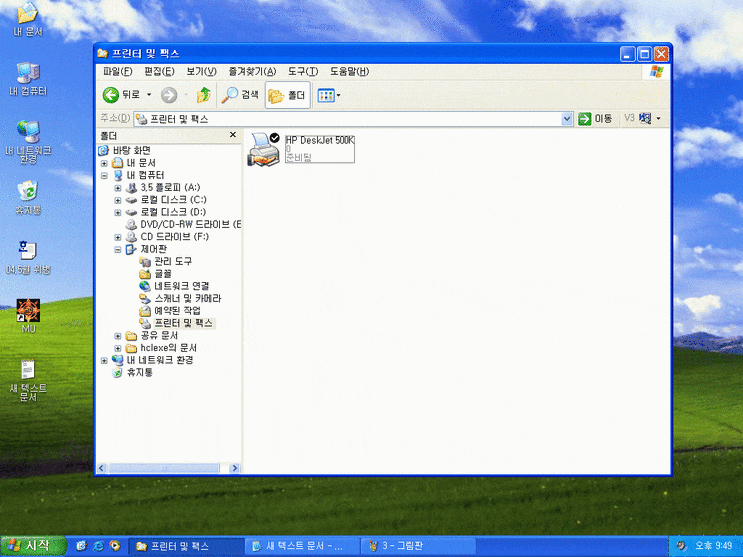
Task: Open the 도구(T) menu
Action: tap(302, 71)
